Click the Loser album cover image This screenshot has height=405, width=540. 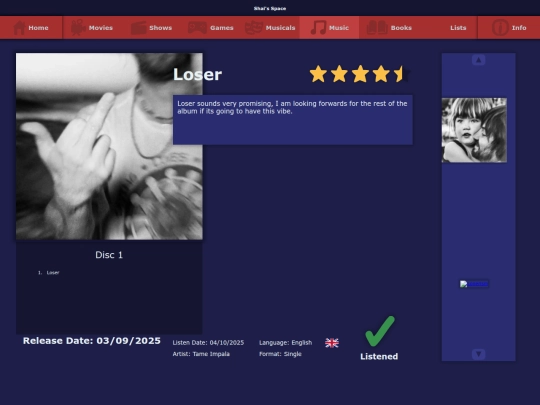click(109, 146)
